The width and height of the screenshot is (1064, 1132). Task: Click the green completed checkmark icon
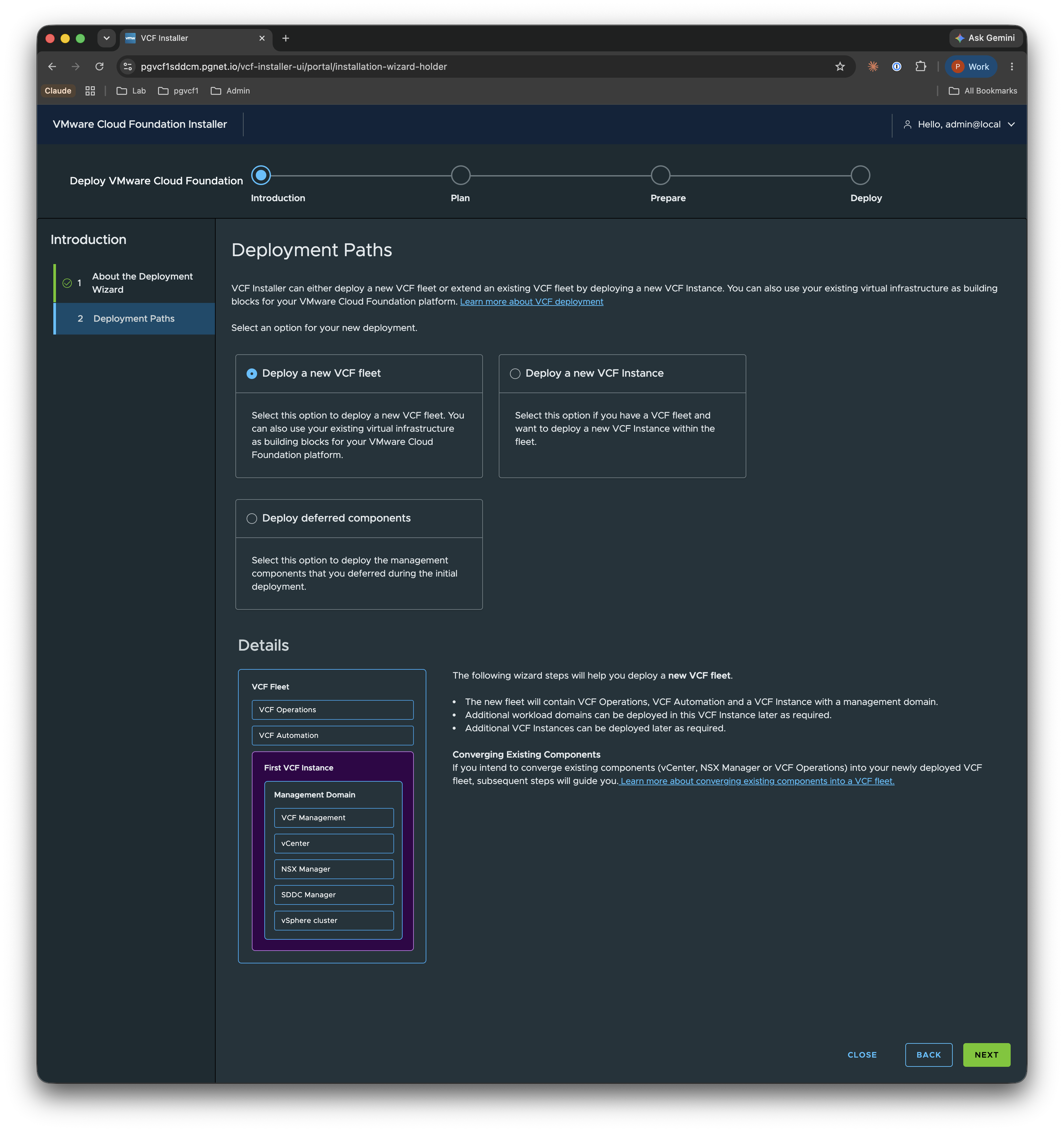coord(67,283)
